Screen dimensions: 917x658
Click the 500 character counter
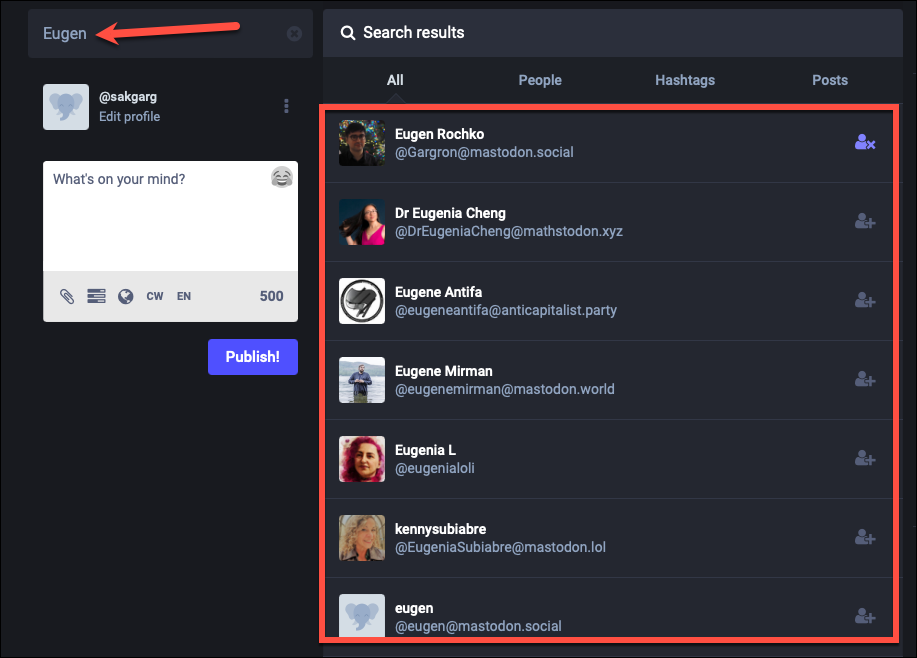tap(271, 297)
